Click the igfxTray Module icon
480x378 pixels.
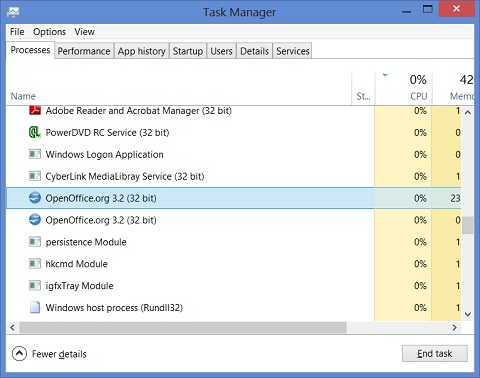coord(35,286)
